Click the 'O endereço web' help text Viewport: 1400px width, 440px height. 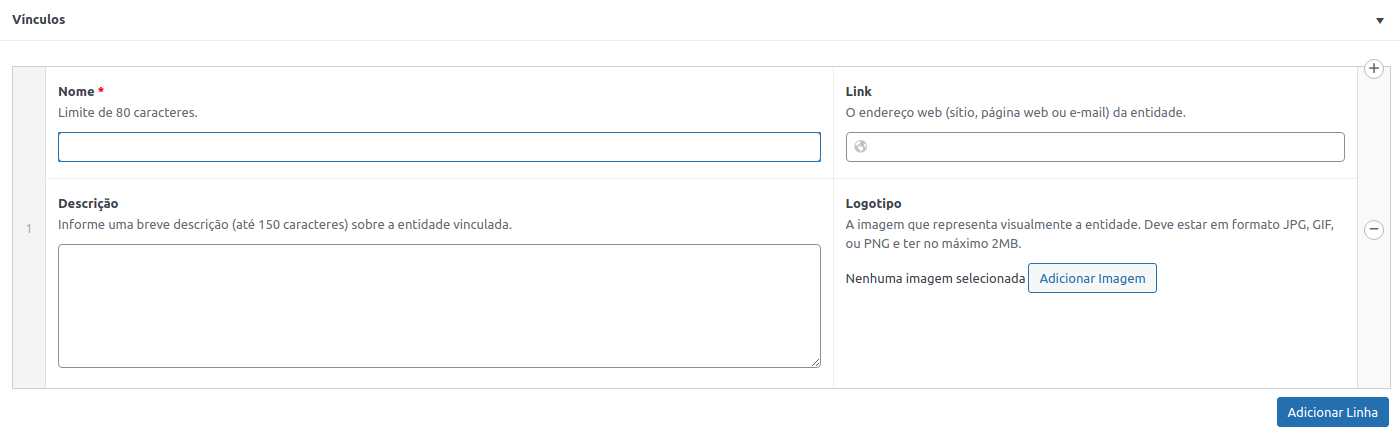click(x=1015, y=112)
